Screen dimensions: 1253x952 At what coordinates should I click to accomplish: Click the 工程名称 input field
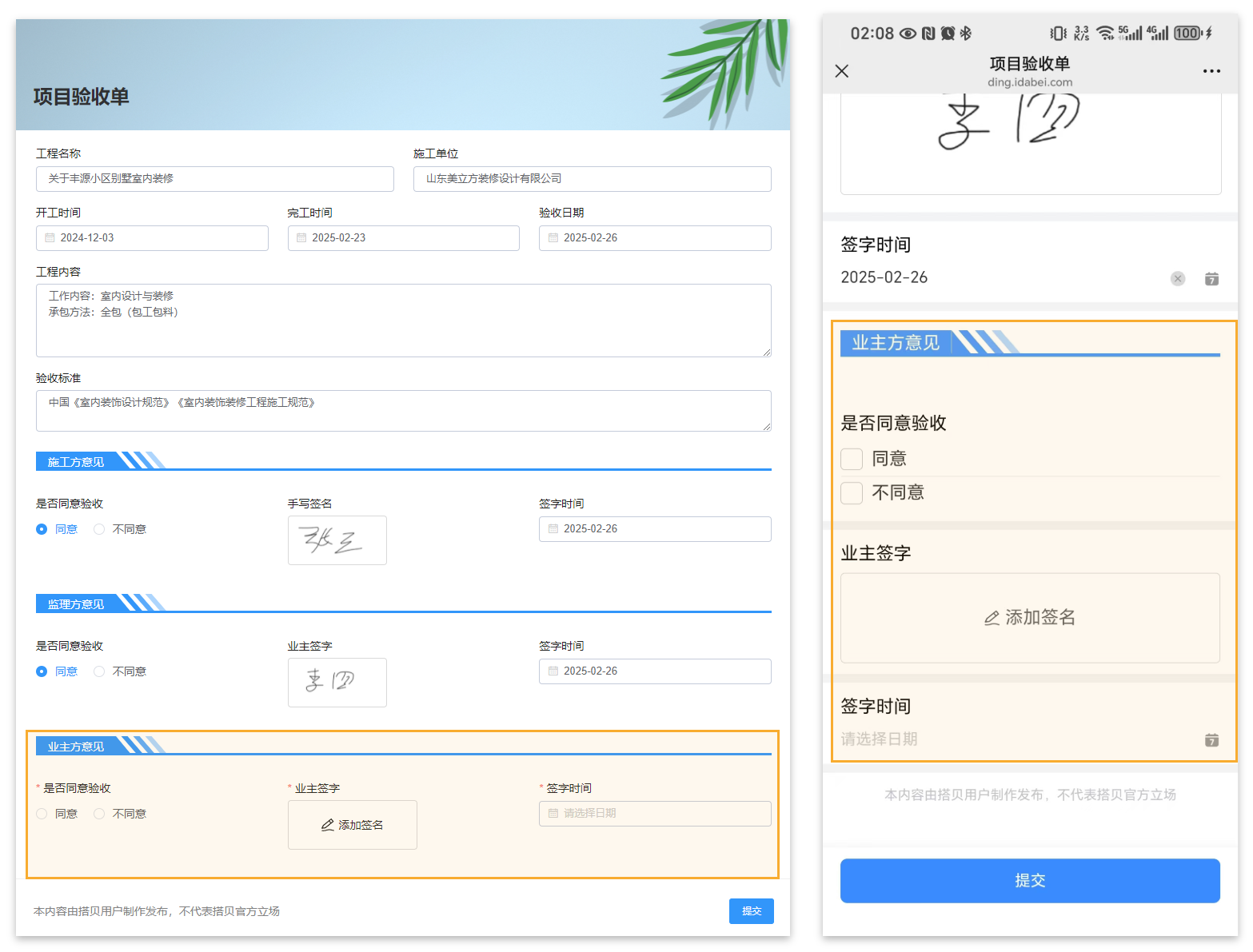click(214, 179)
